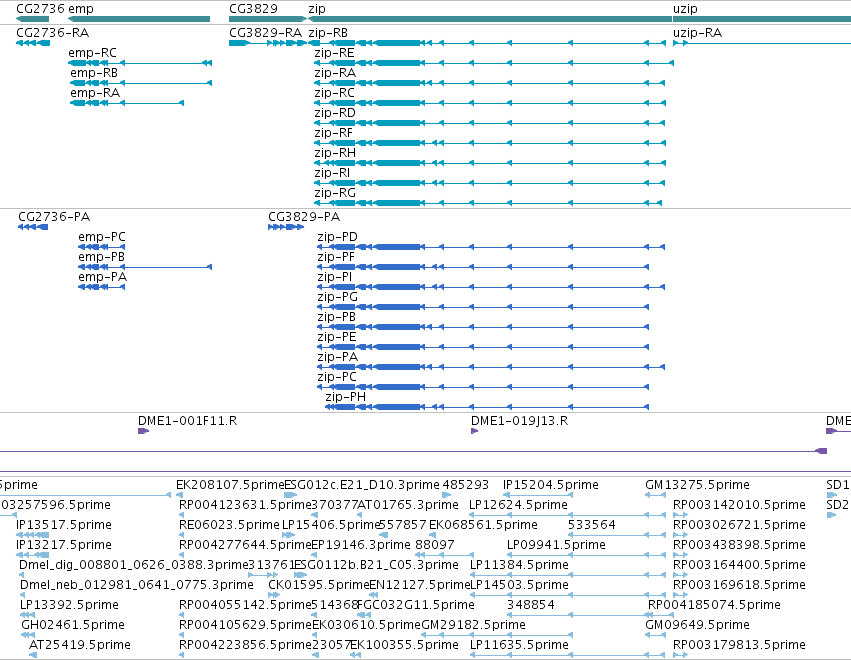Click EST LP09941.5prime
Screen dimensions: 851x660
(556, 544)
